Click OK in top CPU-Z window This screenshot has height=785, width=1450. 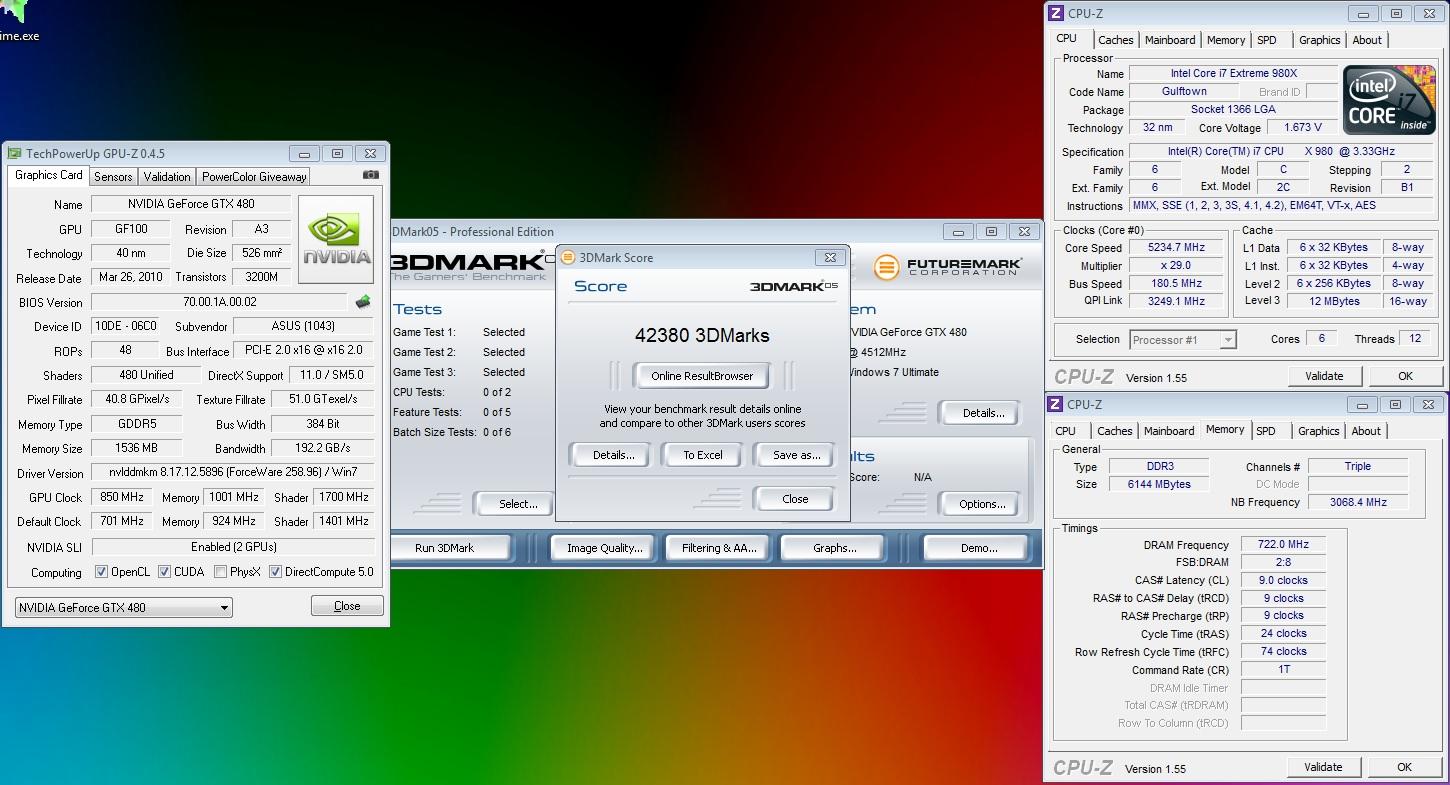(1405, 376)
